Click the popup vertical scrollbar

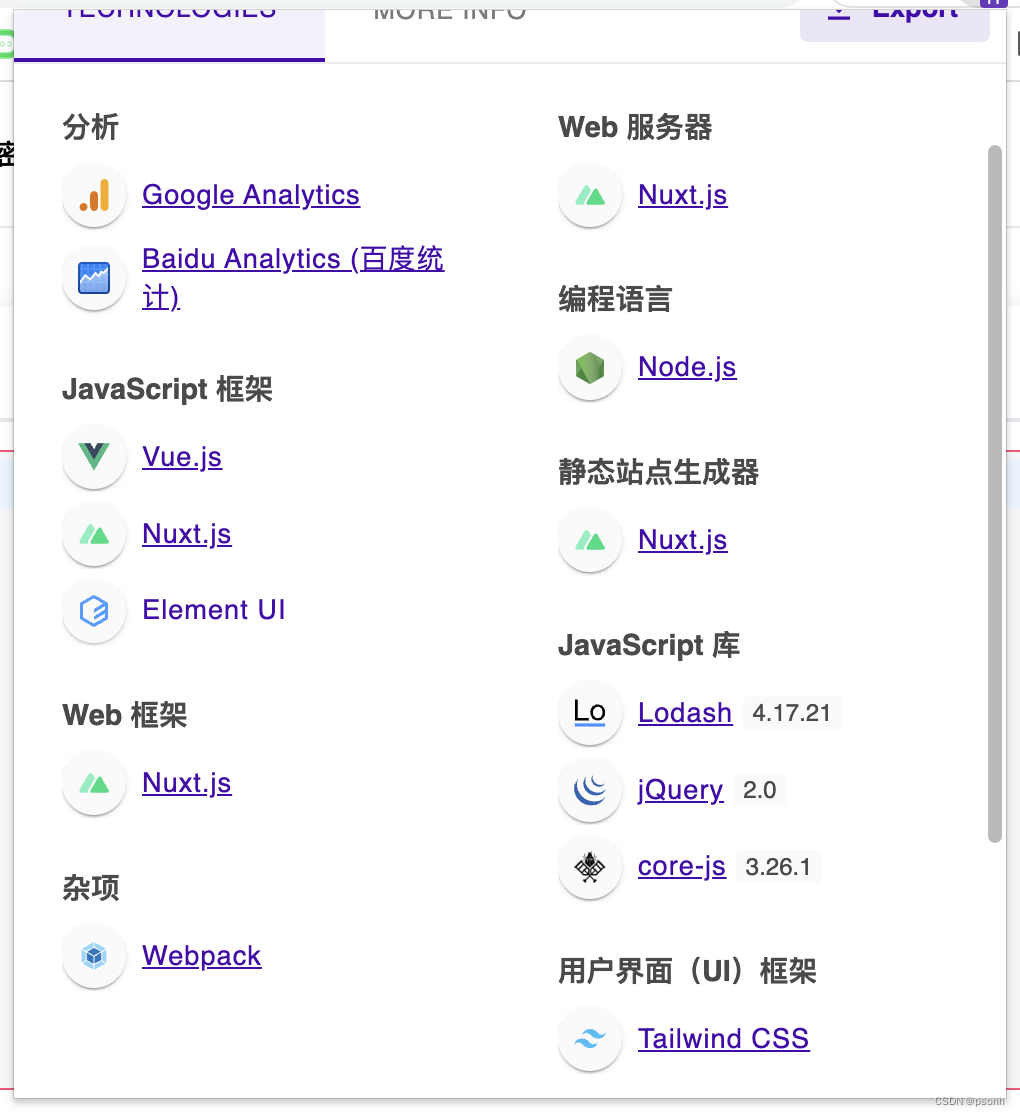pos(995,494)
